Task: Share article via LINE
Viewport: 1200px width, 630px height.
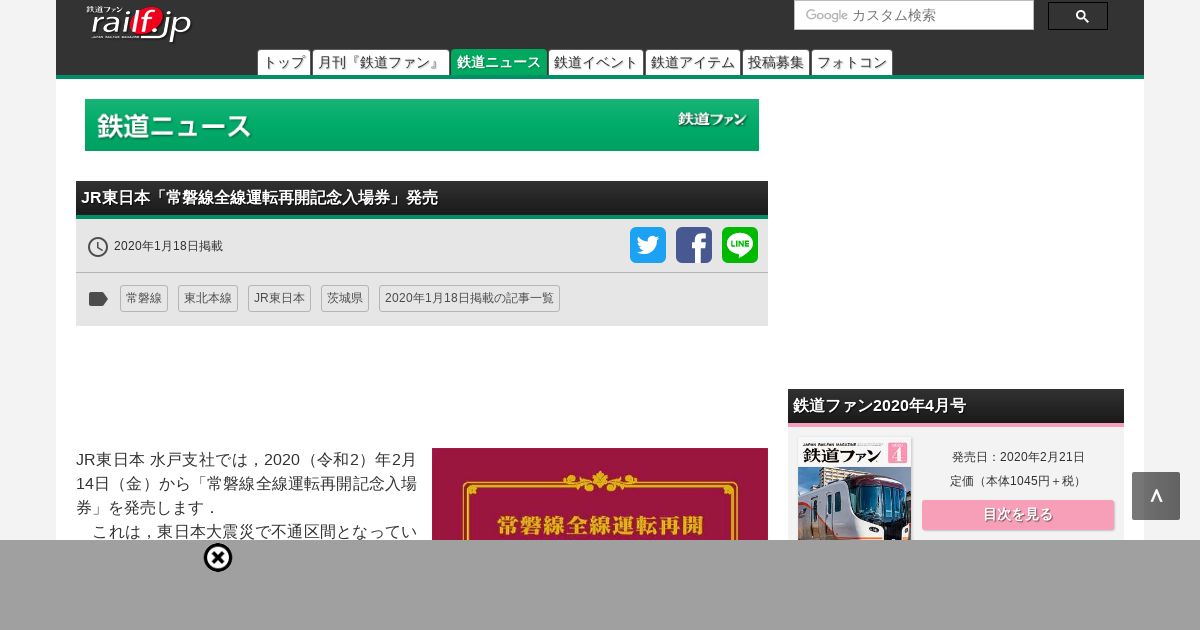Action: click(740, 245)
